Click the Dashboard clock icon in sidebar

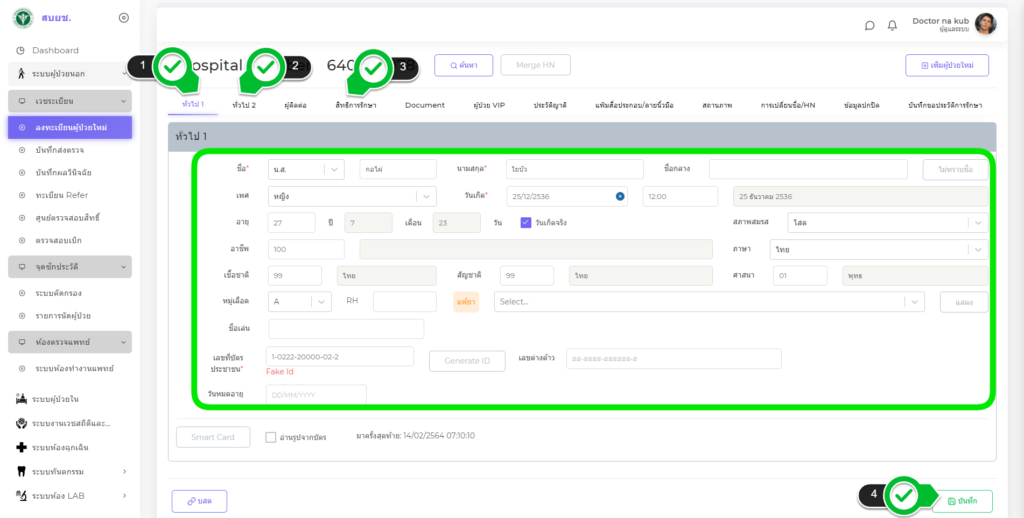pos(21,50)
